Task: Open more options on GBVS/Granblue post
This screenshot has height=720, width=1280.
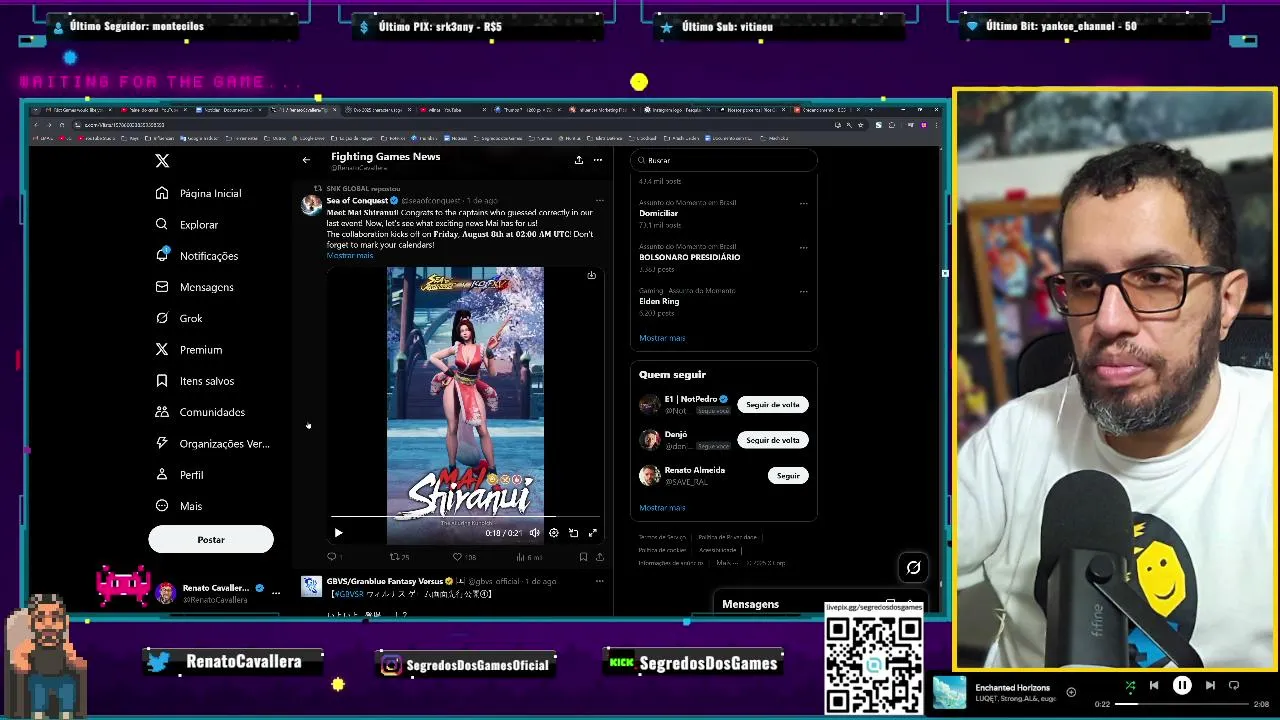Action: coord(599,581)
